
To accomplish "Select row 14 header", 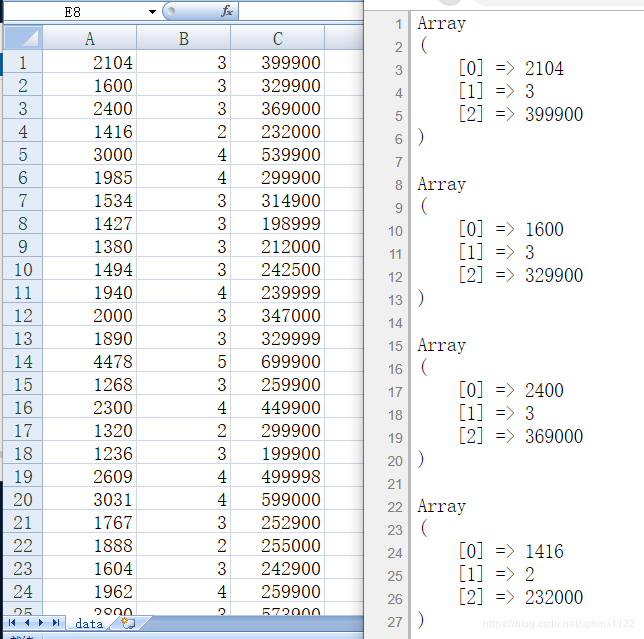I will coord(23,361).
